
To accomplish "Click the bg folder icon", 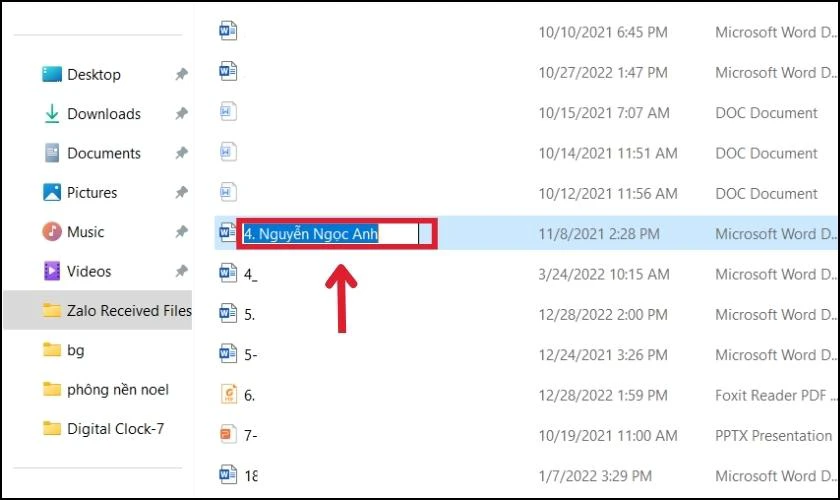I will (52, 349).
